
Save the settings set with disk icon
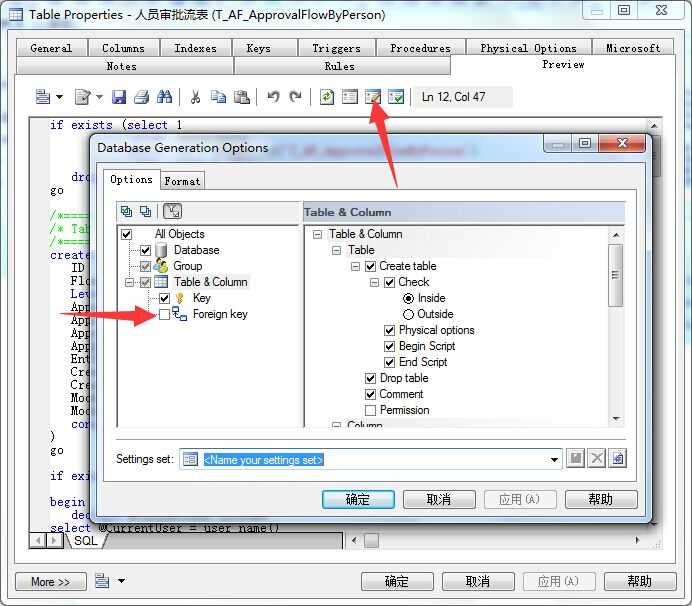click(x=576, y=459)
